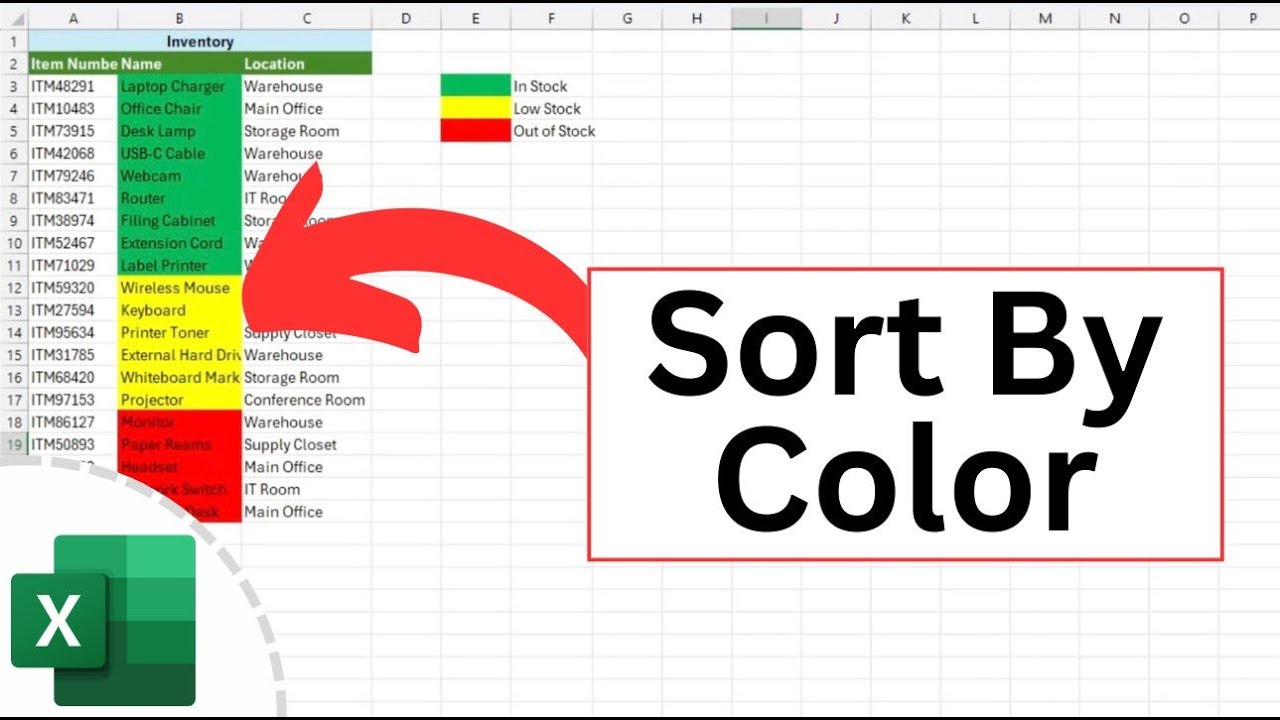The image size is (1280, 720).
Task: Click column P header
Action: pos(1252,18)
